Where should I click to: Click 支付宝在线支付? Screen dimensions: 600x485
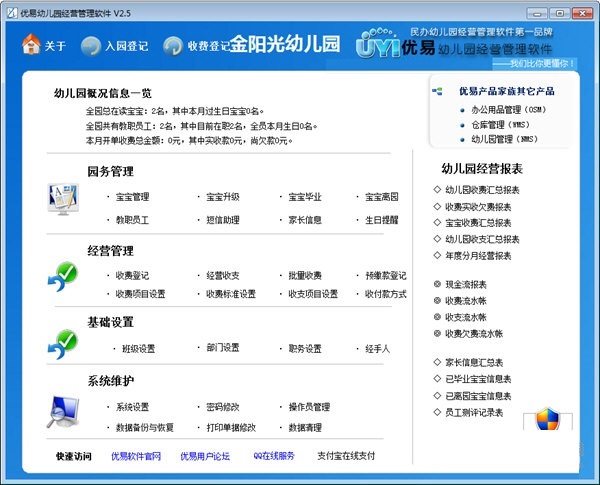[346, 456]
